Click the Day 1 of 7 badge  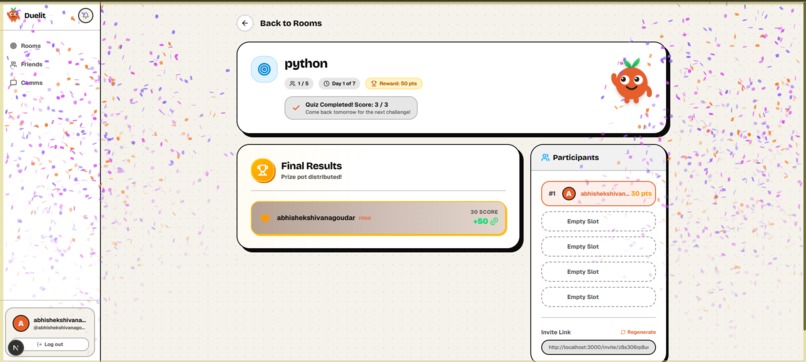[339, 83]
